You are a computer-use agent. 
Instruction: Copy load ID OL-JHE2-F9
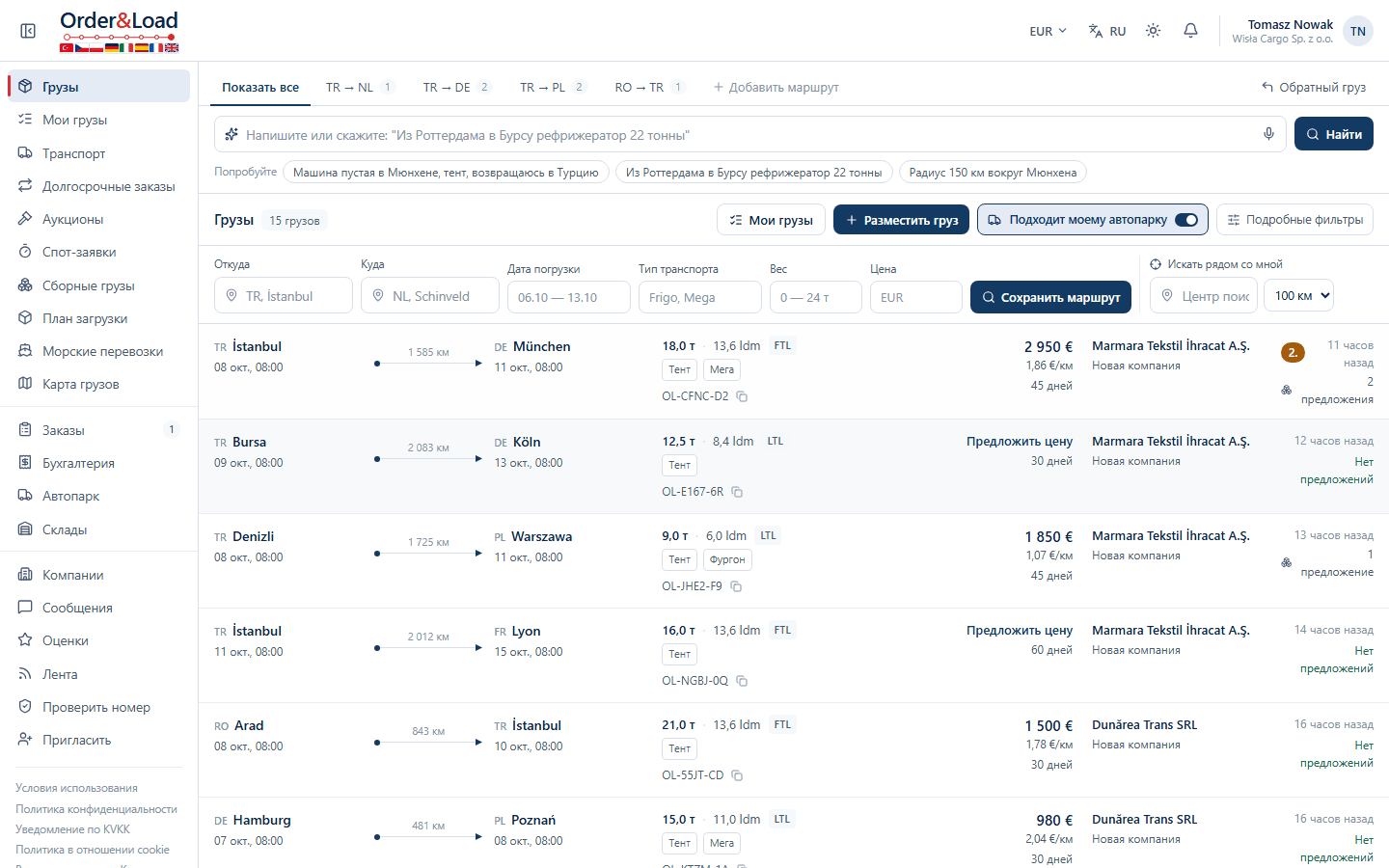pyautogui.click(x=736, y=586)
